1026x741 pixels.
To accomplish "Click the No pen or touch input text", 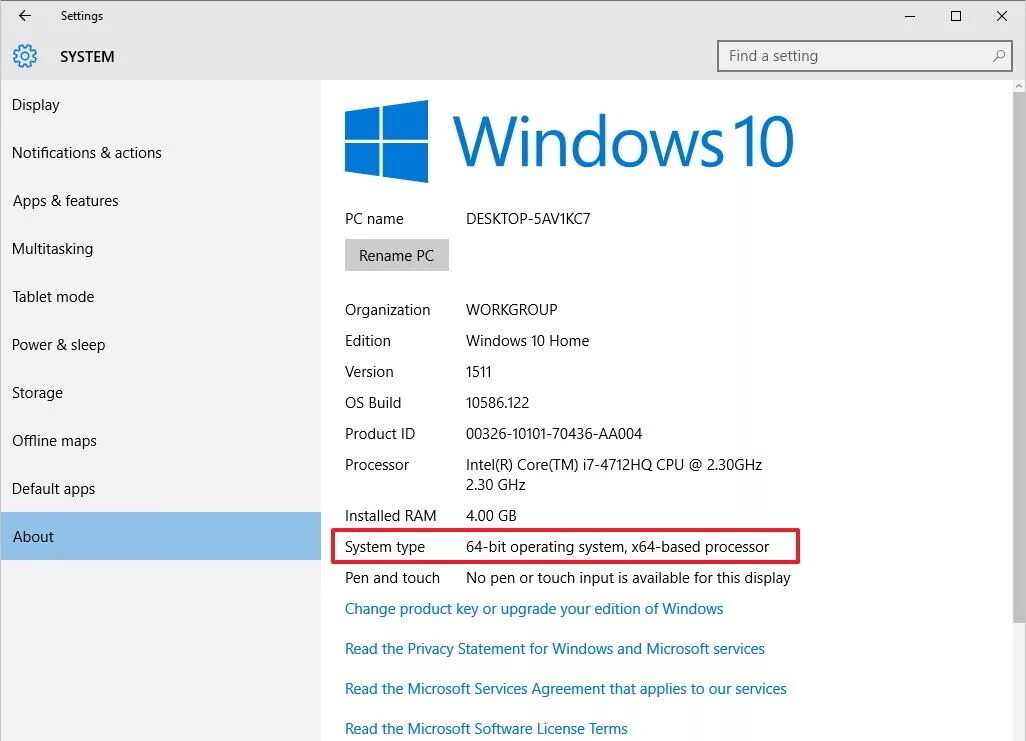I will [x=628, y=578].
